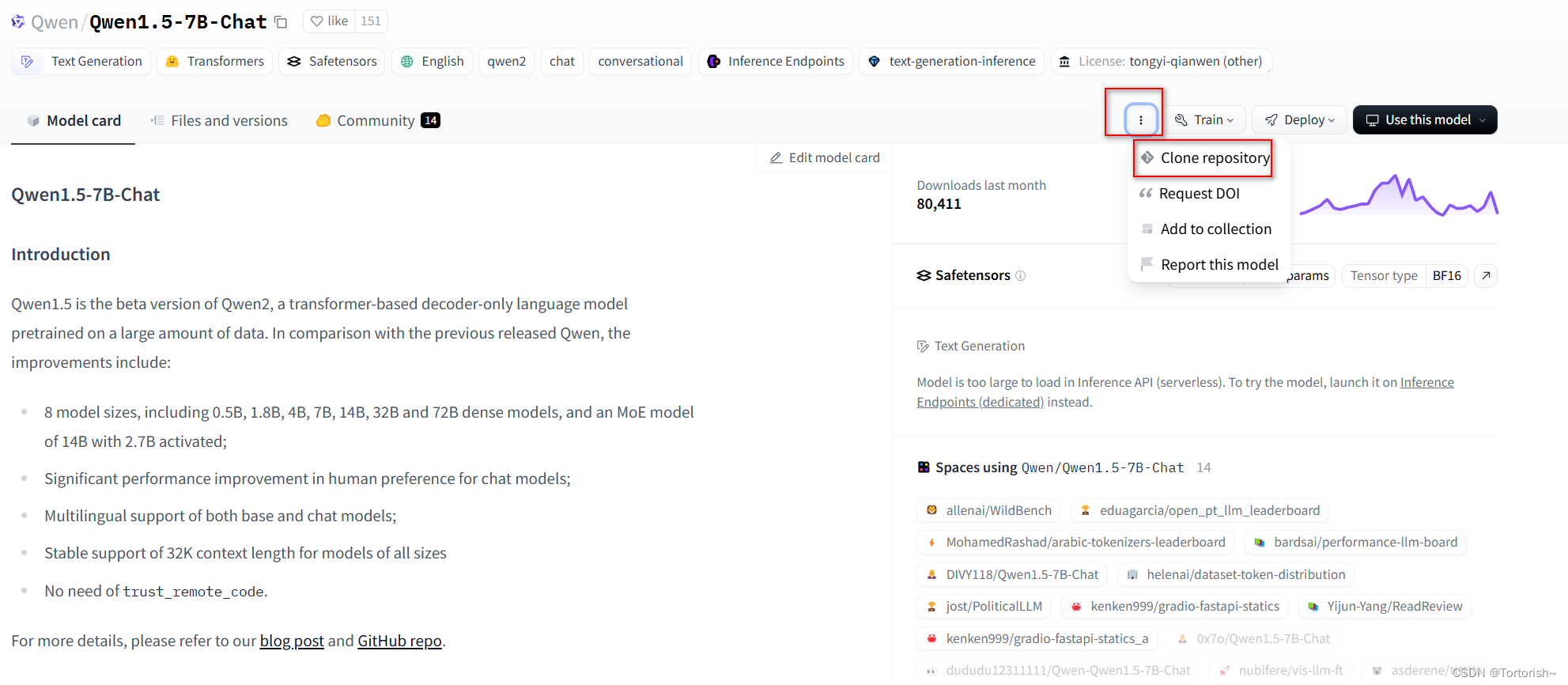Switch to Files and versions tab
This screenshot has width=1568, height=685.
[219, 120]
